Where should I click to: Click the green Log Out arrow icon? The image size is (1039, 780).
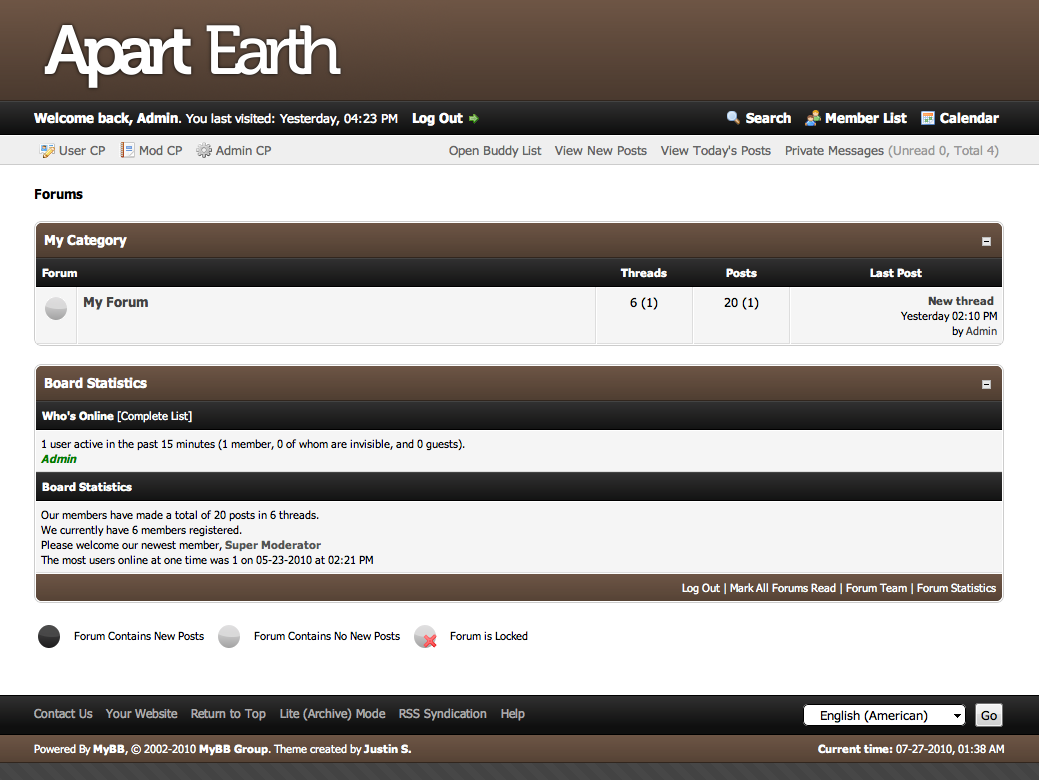474,119
